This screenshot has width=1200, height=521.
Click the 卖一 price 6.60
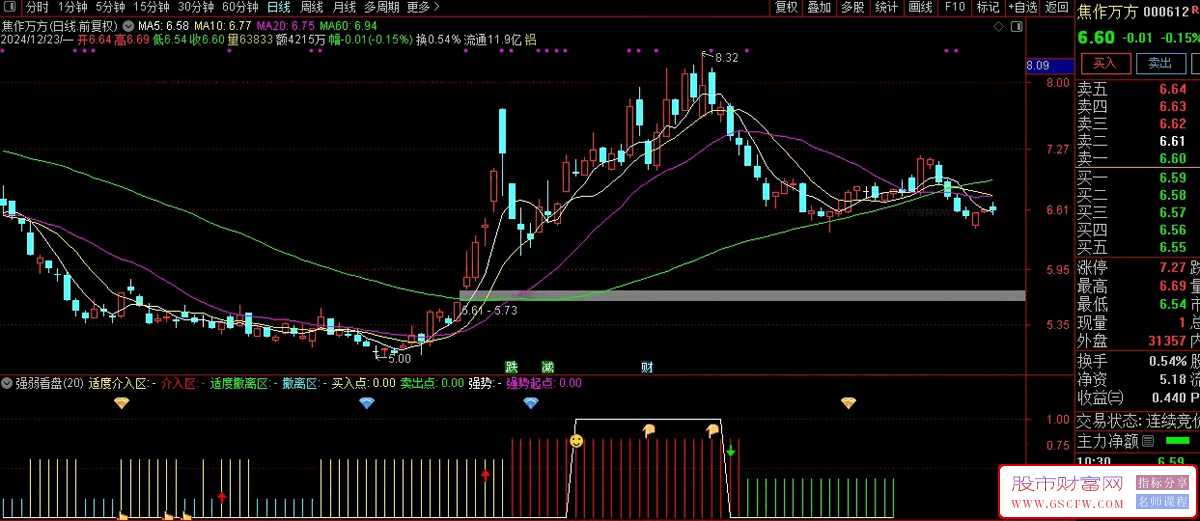[1172, 159]
